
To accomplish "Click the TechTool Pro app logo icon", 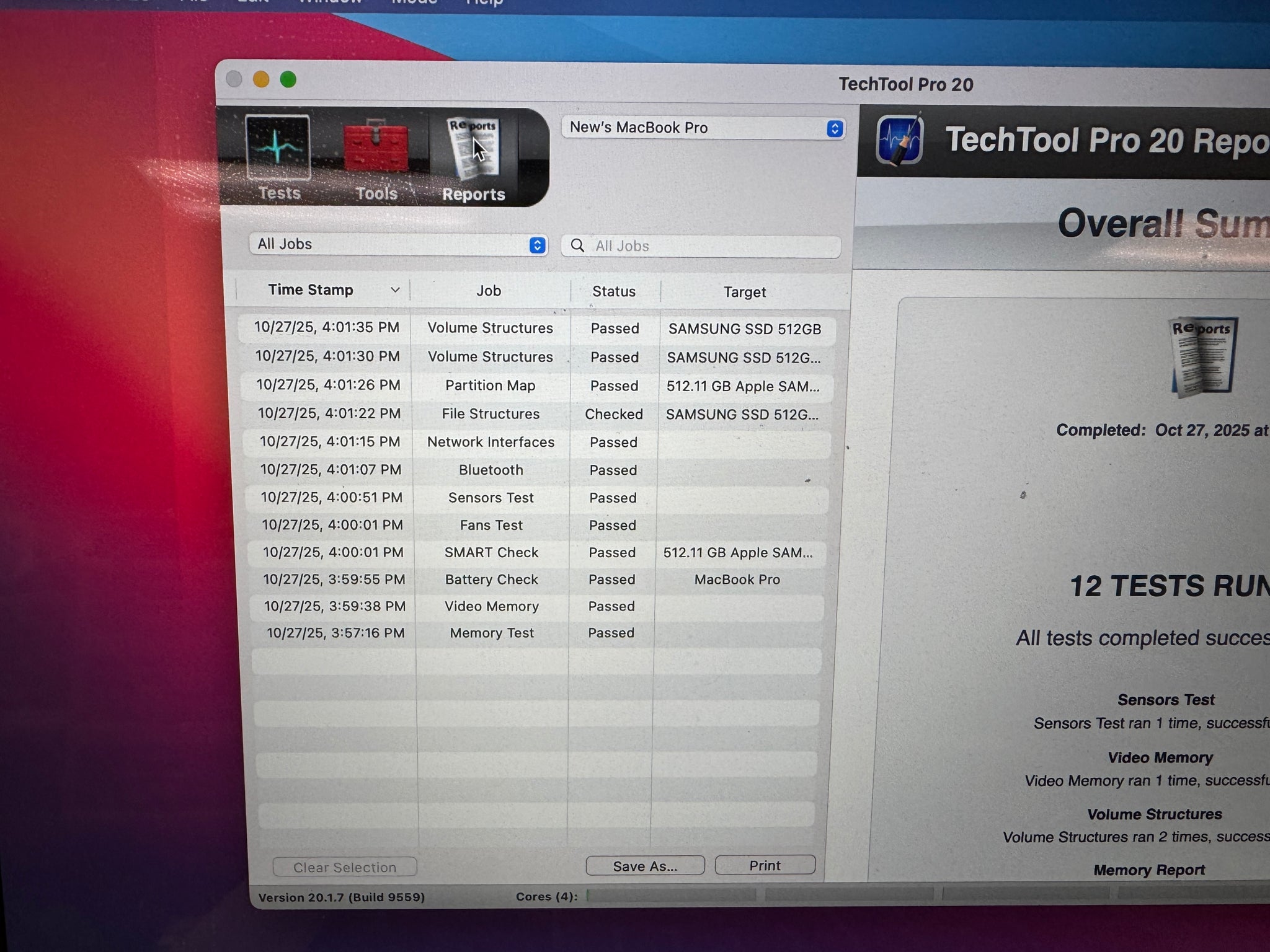I will pos(899,140).
